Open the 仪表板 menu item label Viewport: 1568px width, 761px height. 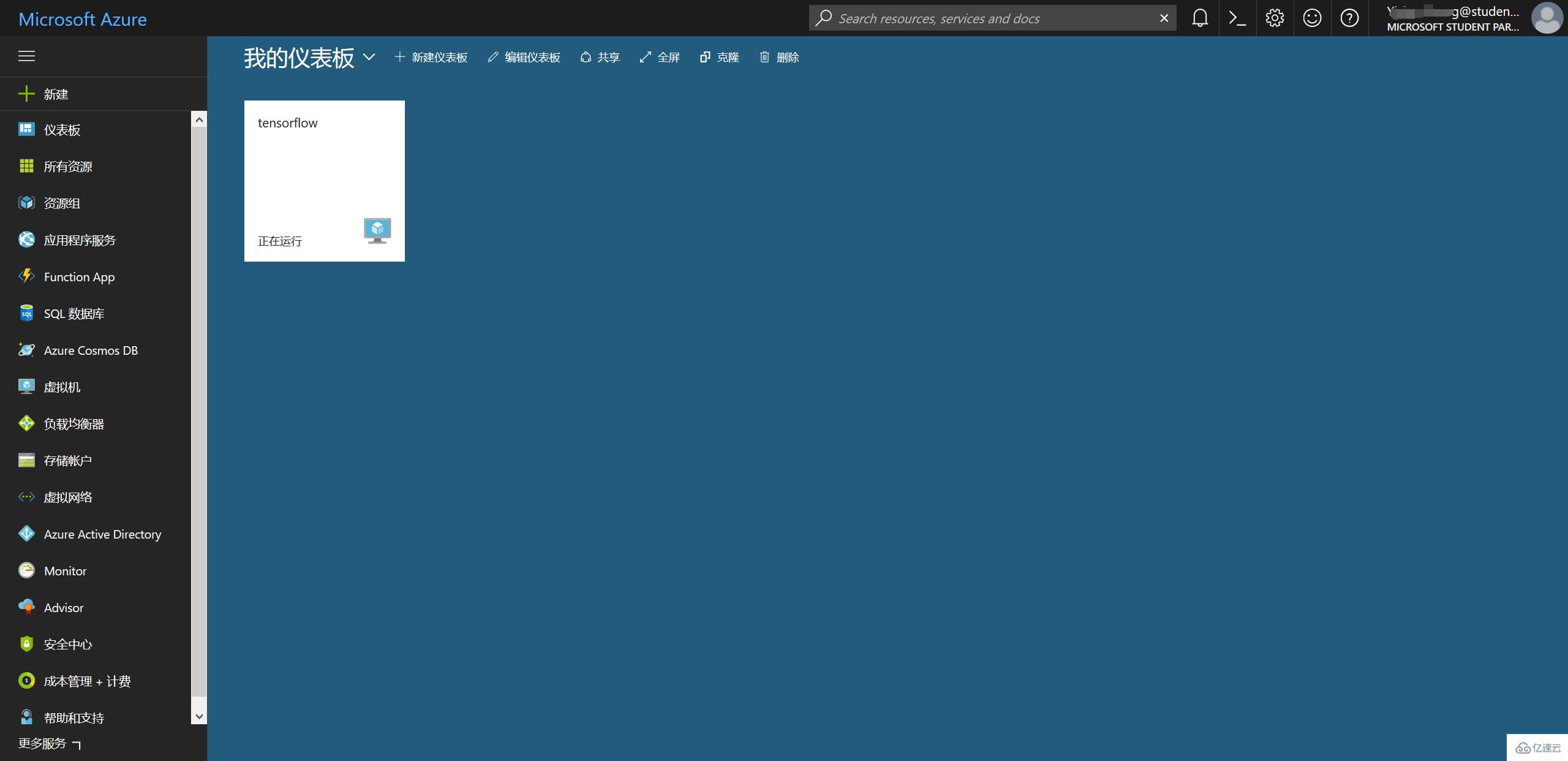tap(62, 129)
